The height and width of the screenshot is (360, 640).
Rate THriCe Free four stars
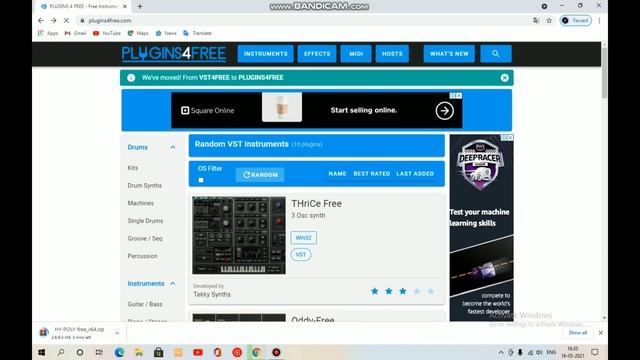click(x=417, y=291)
